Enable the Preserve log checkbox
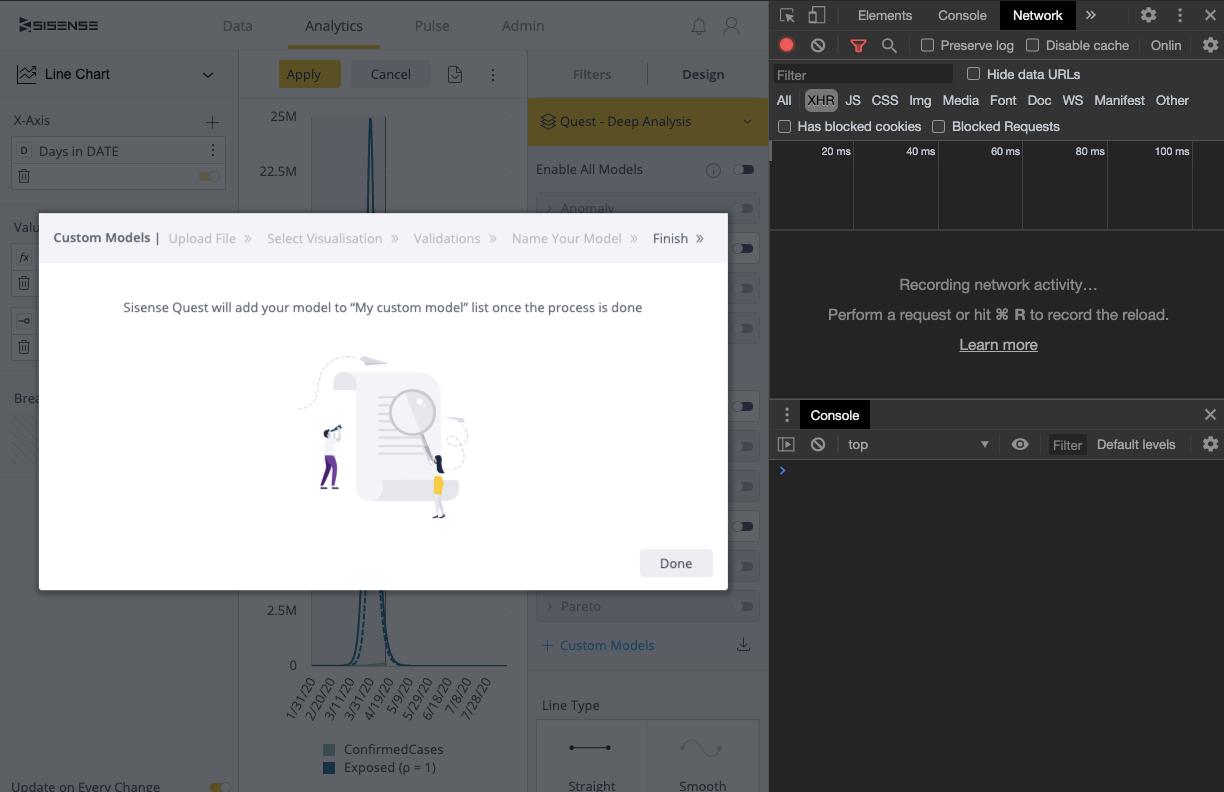 pyautogui.click(x=928, y=45)
